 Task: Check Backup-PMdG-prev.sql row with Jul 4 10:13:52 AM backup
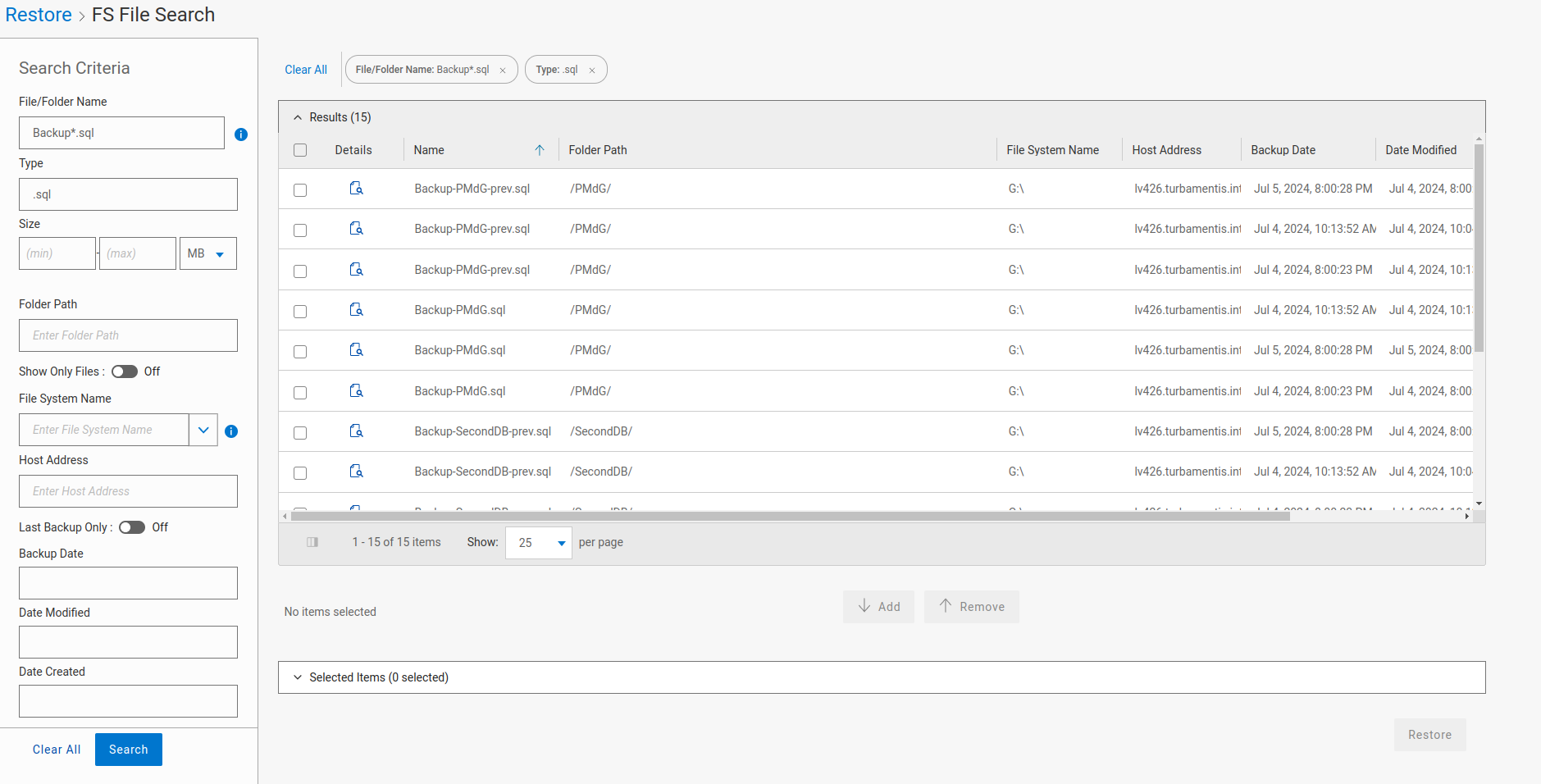[300, 230]
